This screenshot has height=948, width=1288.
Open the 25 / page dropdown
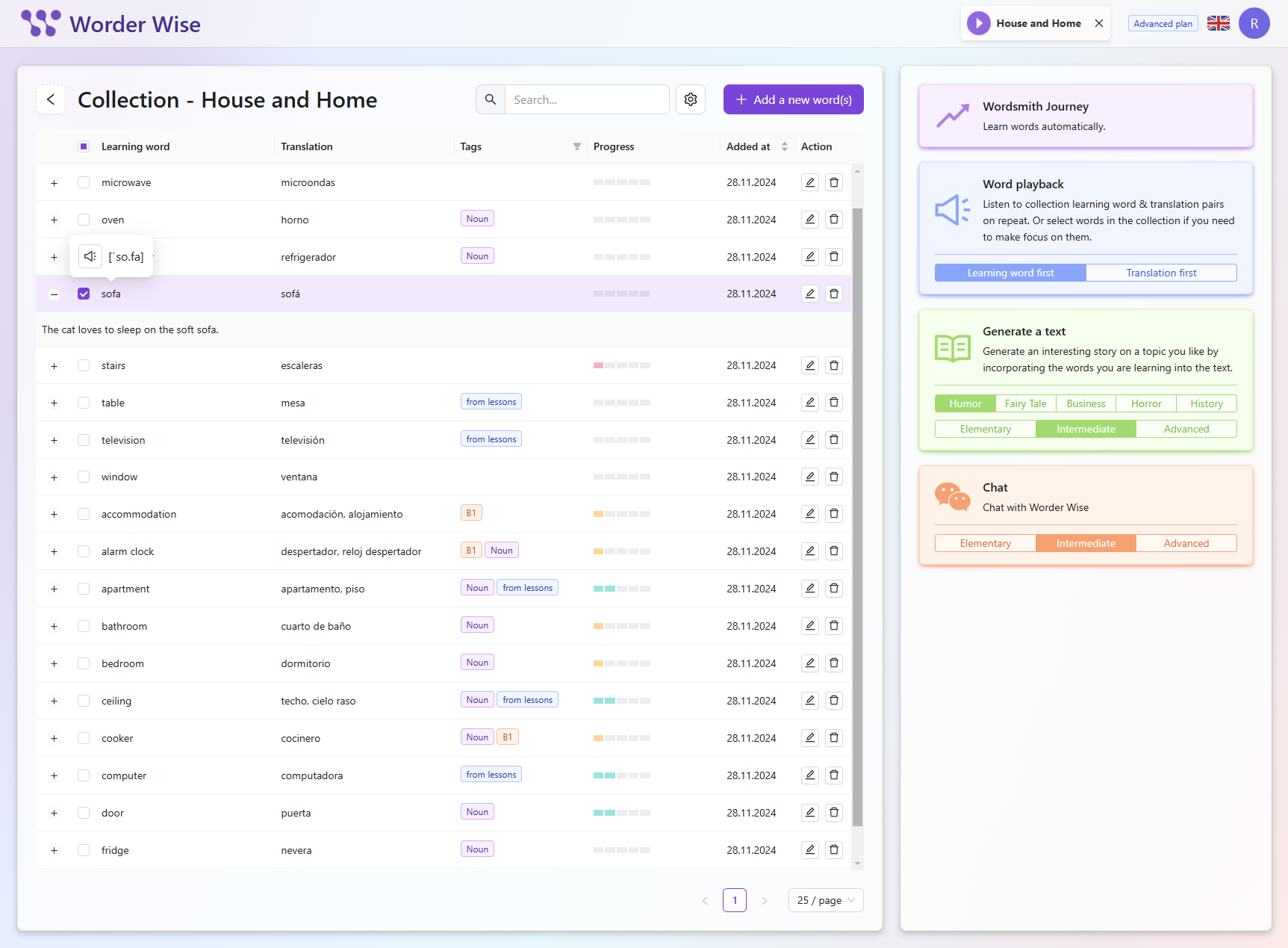826,900
